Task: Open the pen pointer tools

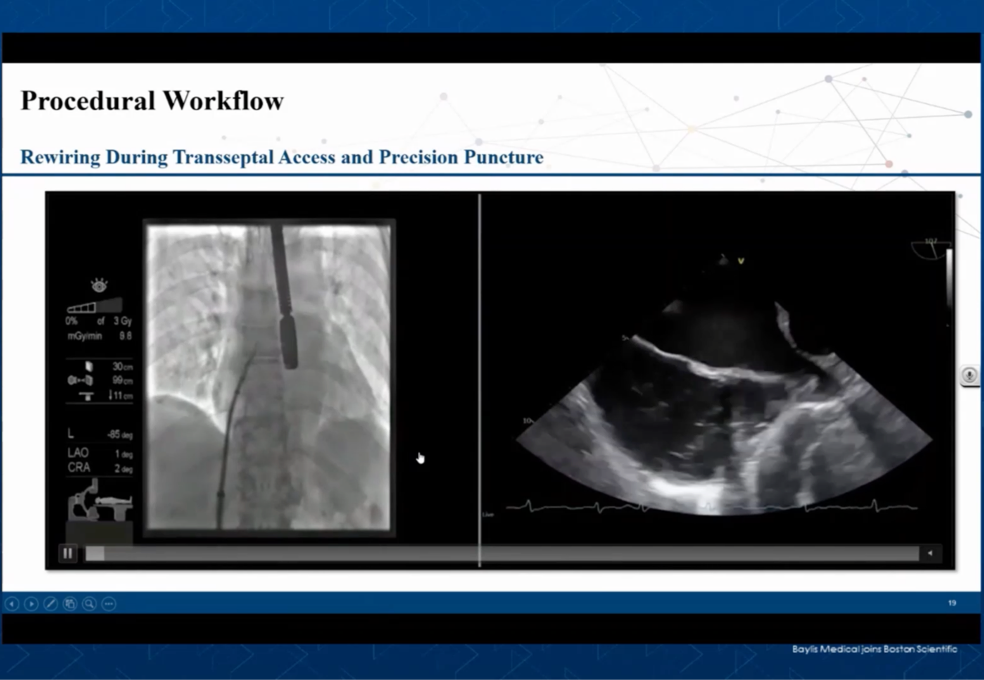Action: click(50, 604)
